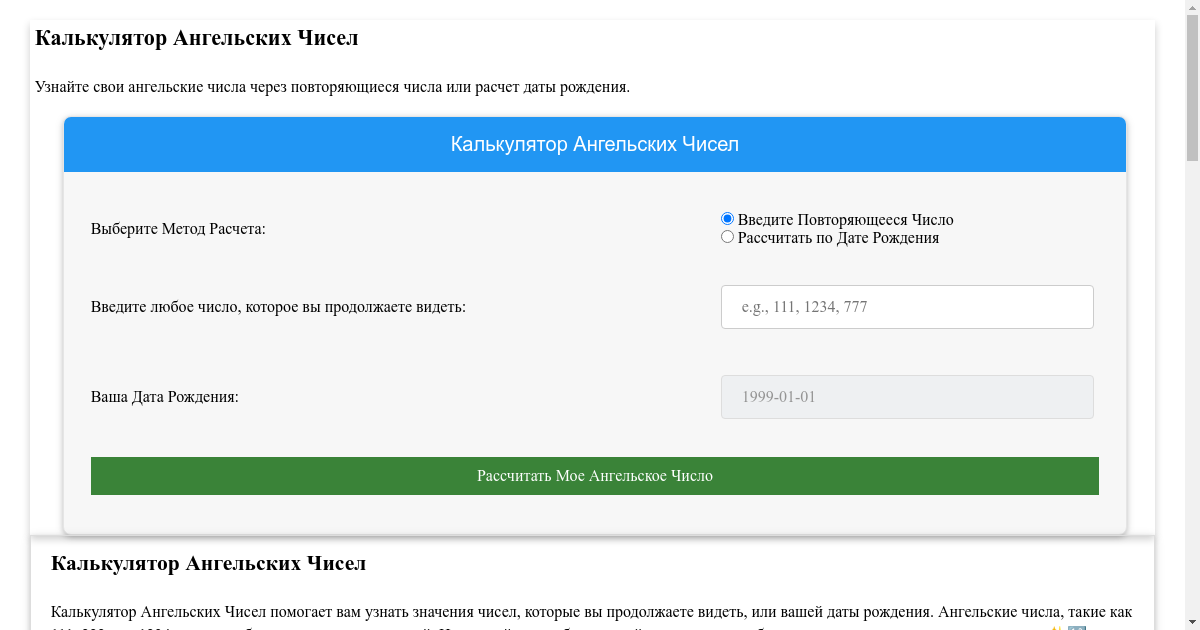
Task: Click the scrollbar down arrow
Action: 1192,623
